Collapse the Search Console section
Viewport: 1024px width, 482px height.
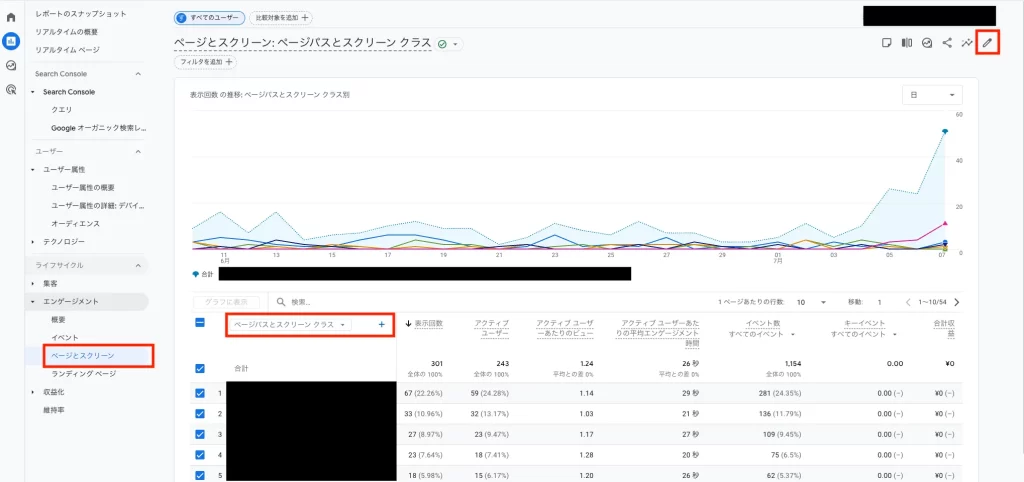pos(138,74)
